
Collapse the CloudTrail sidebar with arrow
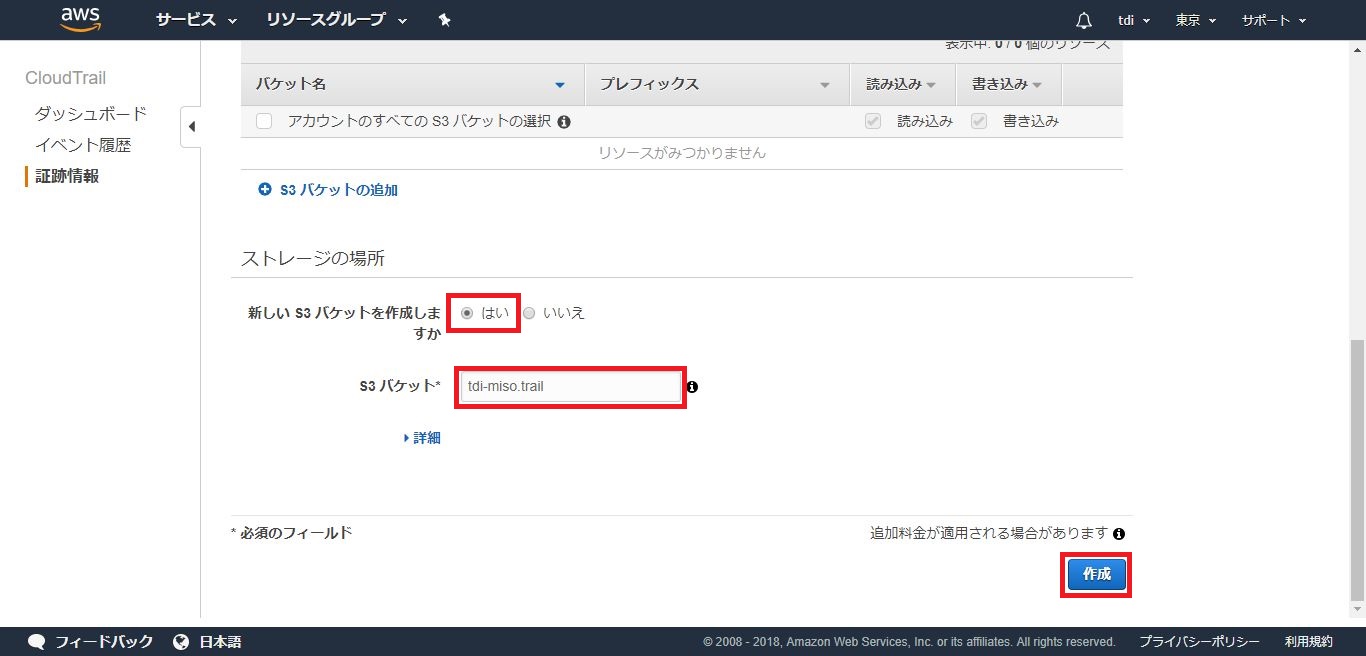coord(191,127)
